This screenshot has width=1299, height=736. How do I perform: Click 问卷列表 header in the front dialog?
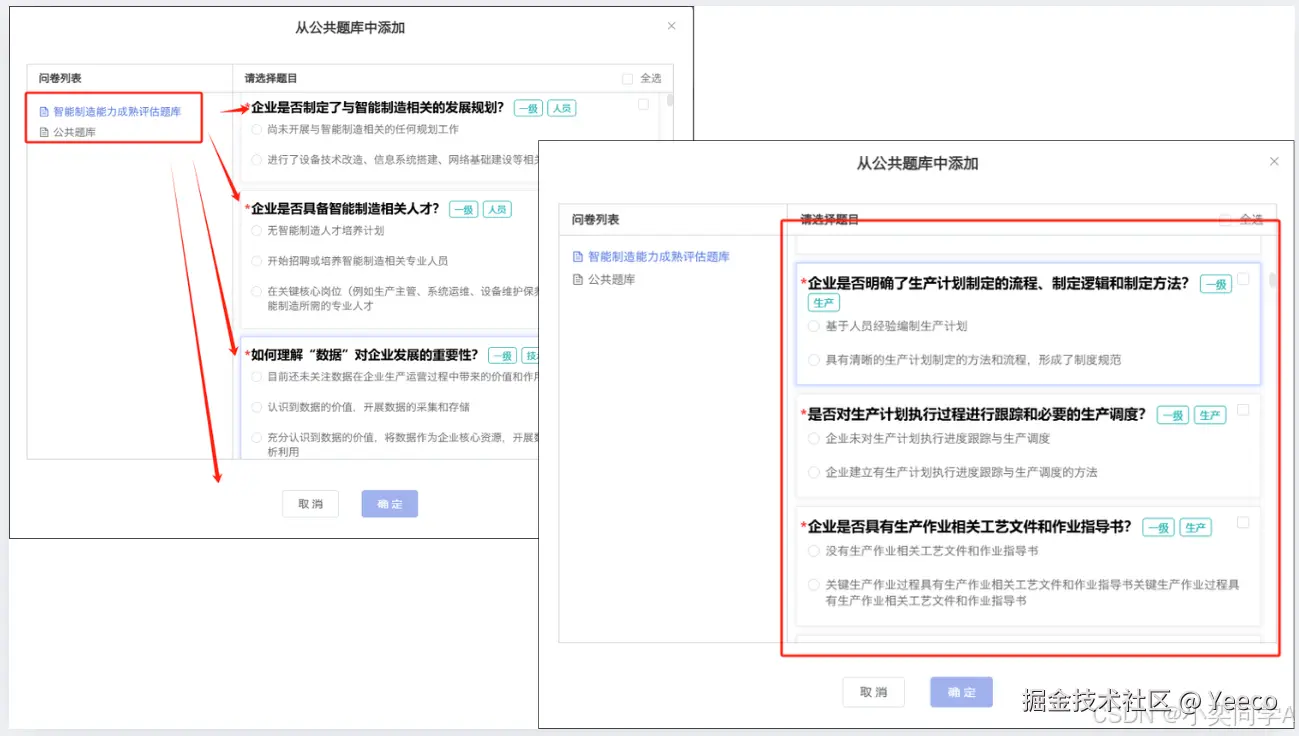[x=596, y=220]
